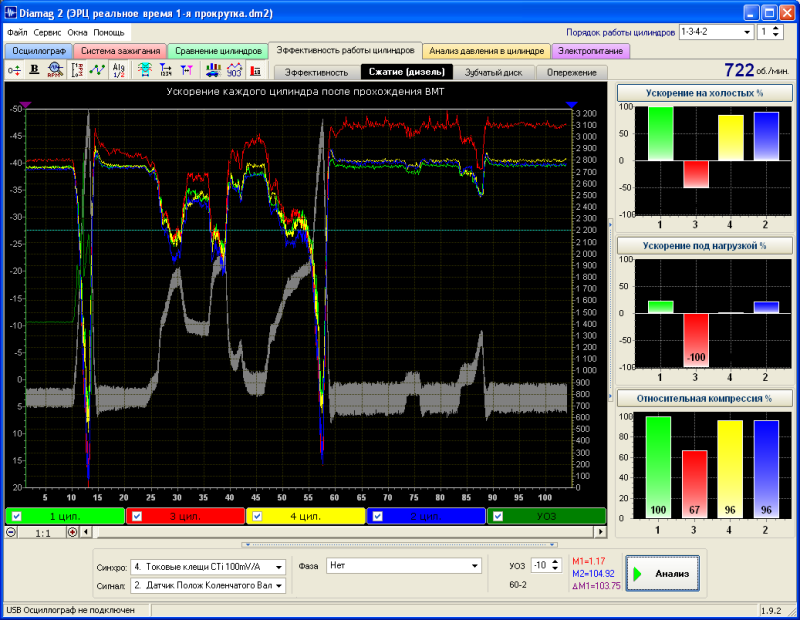Select the Эффективность sub-tab
Viewport: 800px width, 620px height.
point(316,72)
